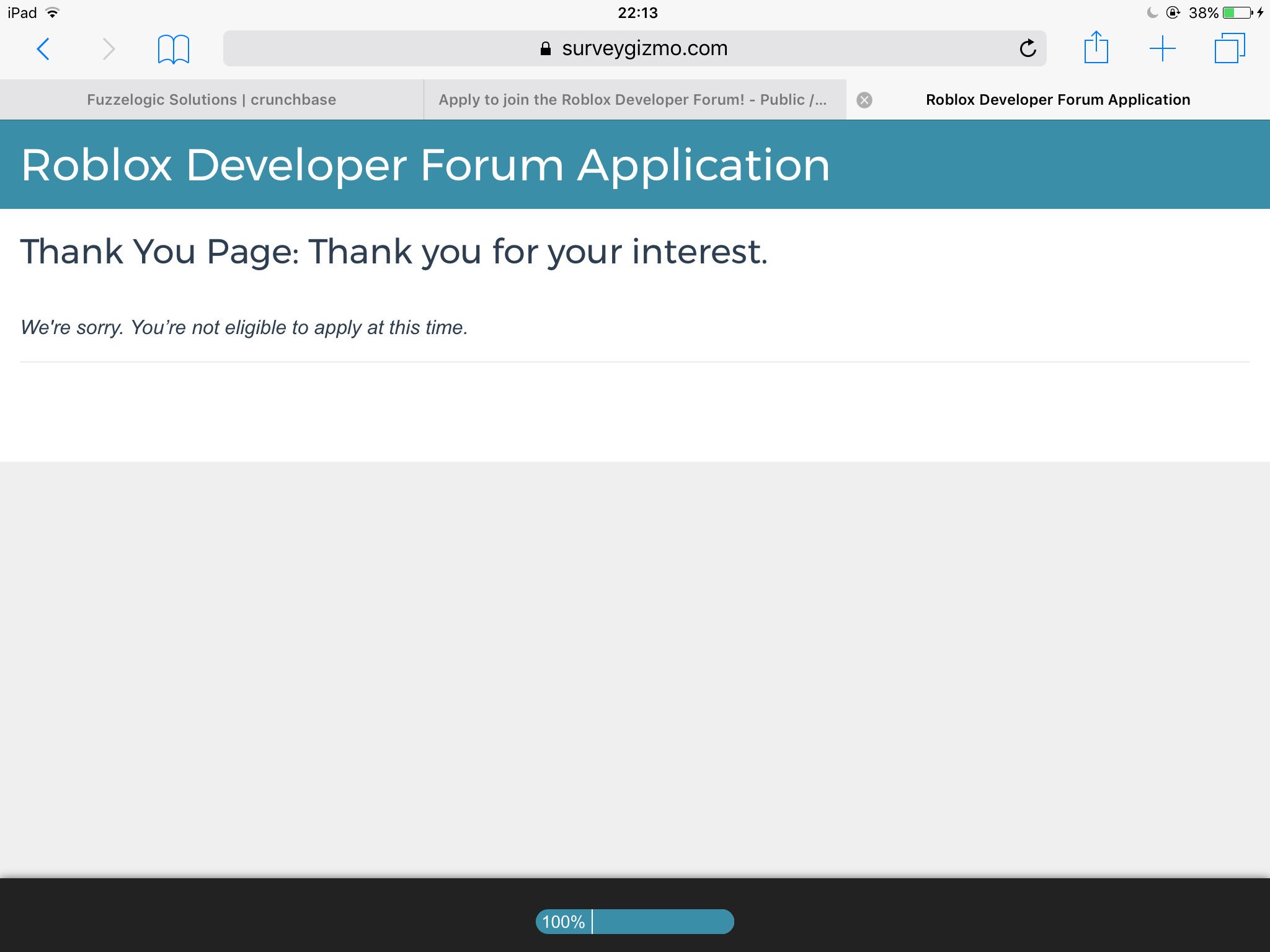Screen dimensions: 1270x952
Task: Add a new tab with plus icon
Action: pos(1162,48)
